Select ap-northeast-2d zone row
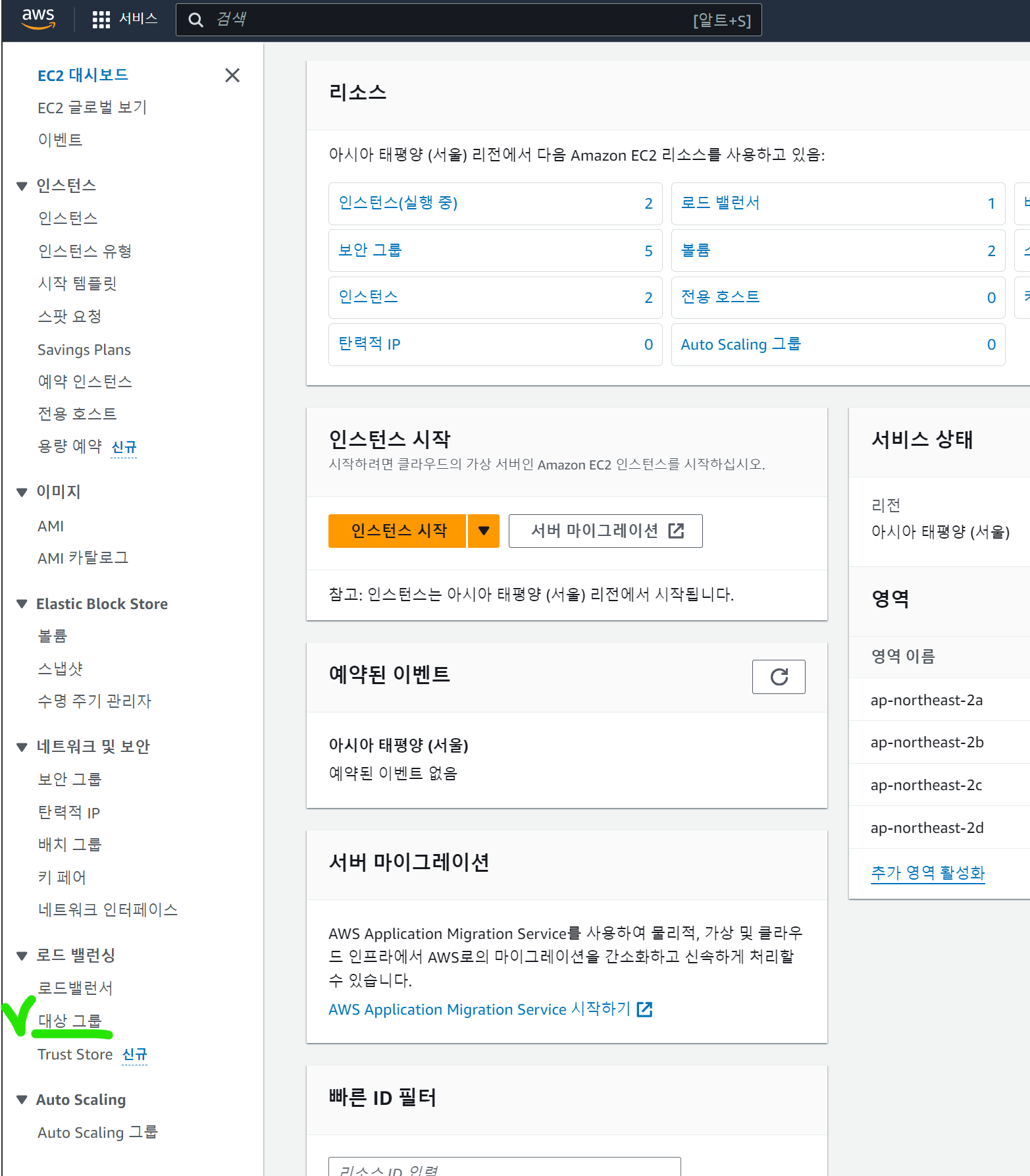This screenshot has height=1176, width=1030. point(940,828)
